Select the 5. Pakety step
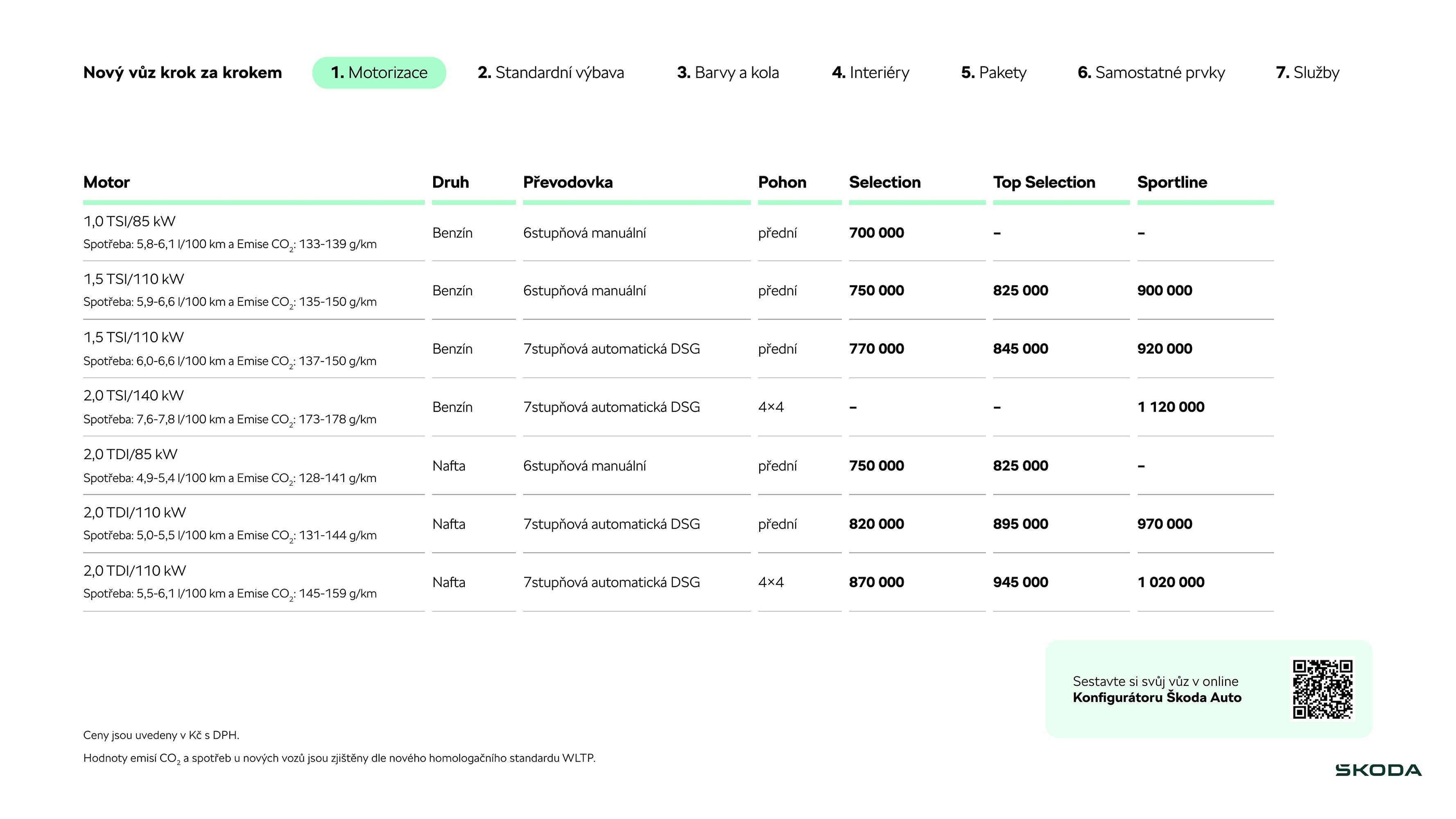1456x819 pixels. click(993, 72)
